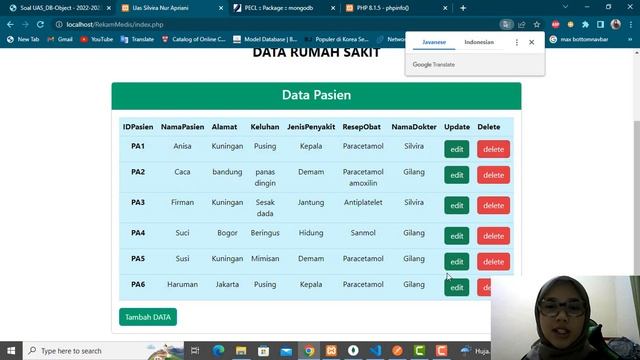Open the Adblock extension icon
Screen dimensions: 640x360
(556, 24)
